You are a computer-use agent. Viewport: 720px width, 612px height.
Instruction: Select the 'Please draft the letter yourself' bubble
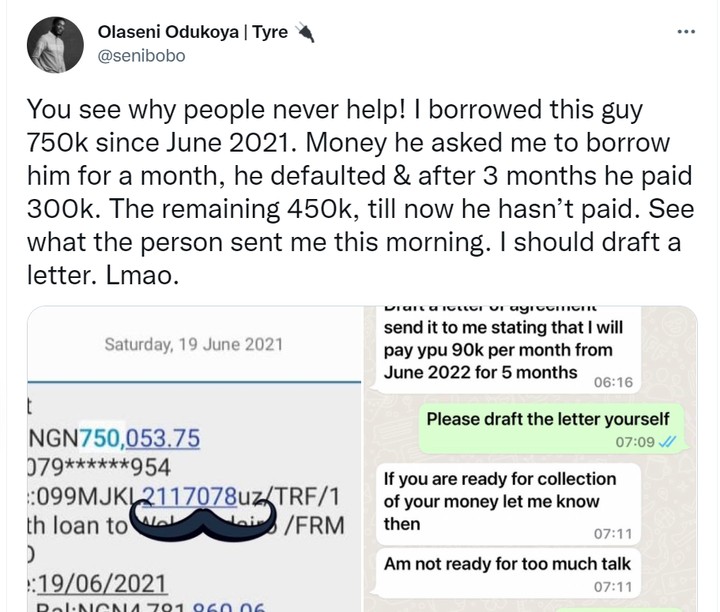tap(551, 429)
